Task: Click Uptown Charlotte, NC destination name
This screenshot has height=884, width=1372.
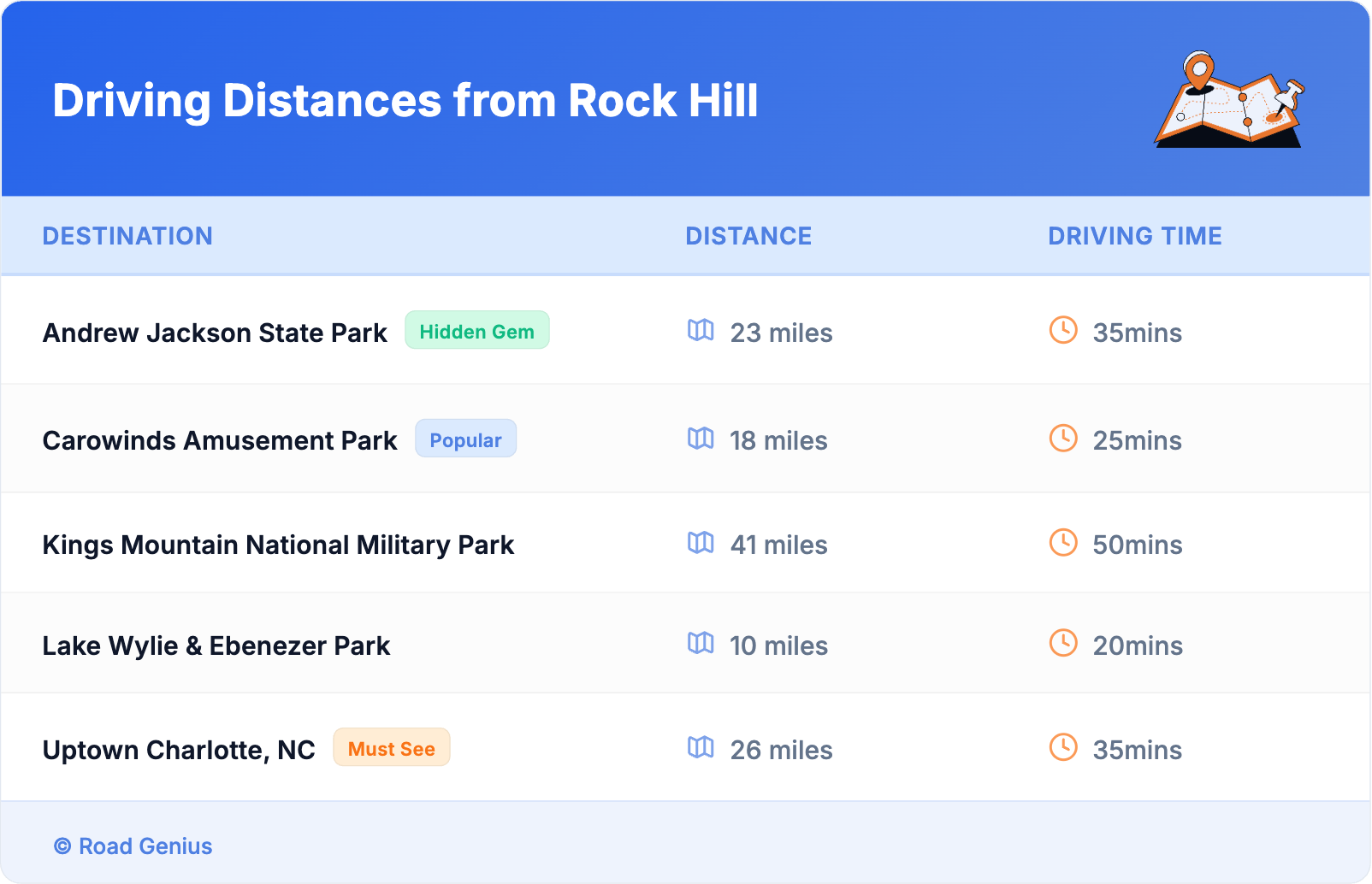Action: point(179,750)
